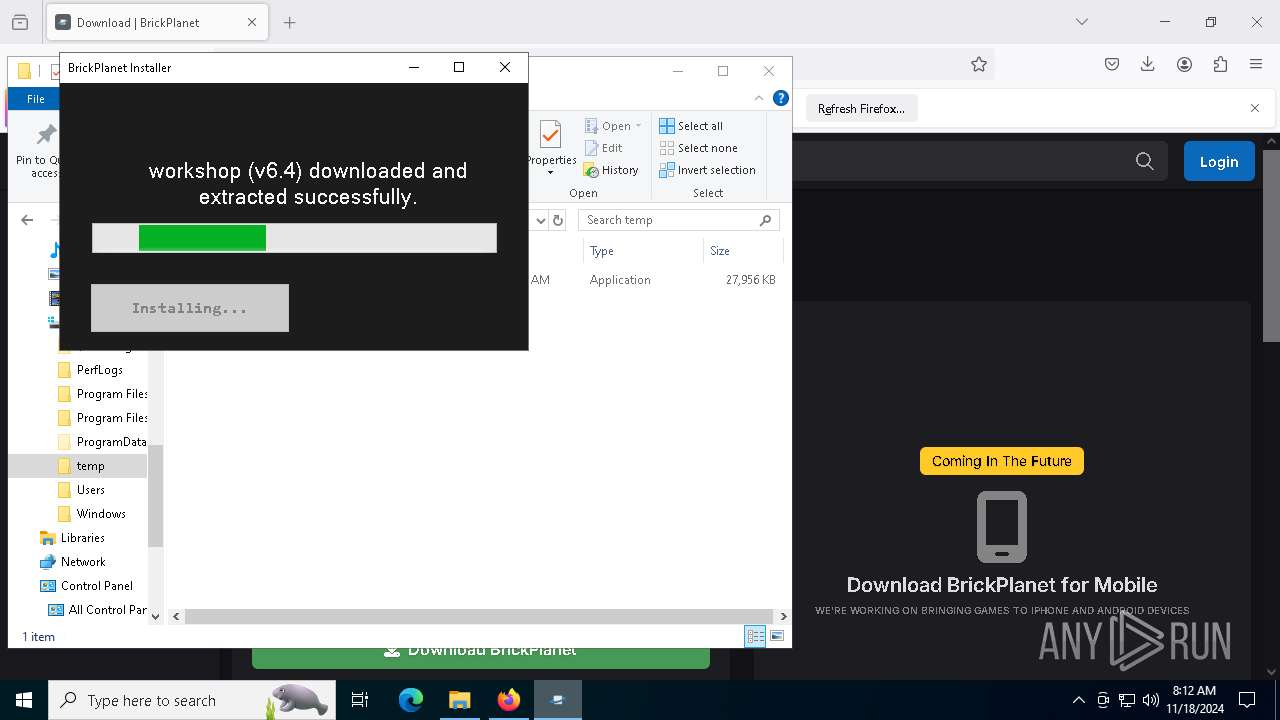
Task: Click Properties icon in Explorer ribbon
Action: 551,135
